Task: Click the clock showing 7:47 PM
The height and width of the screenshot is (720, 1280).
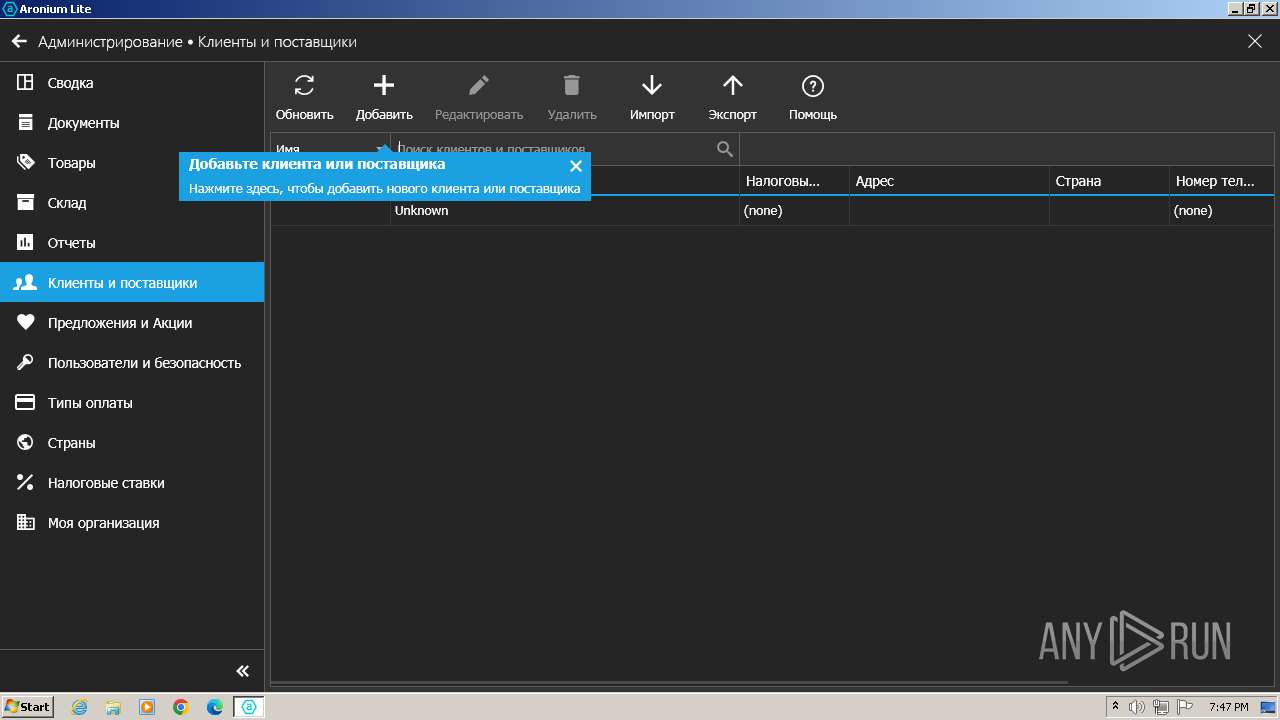Action: (x=1228, y=707)
